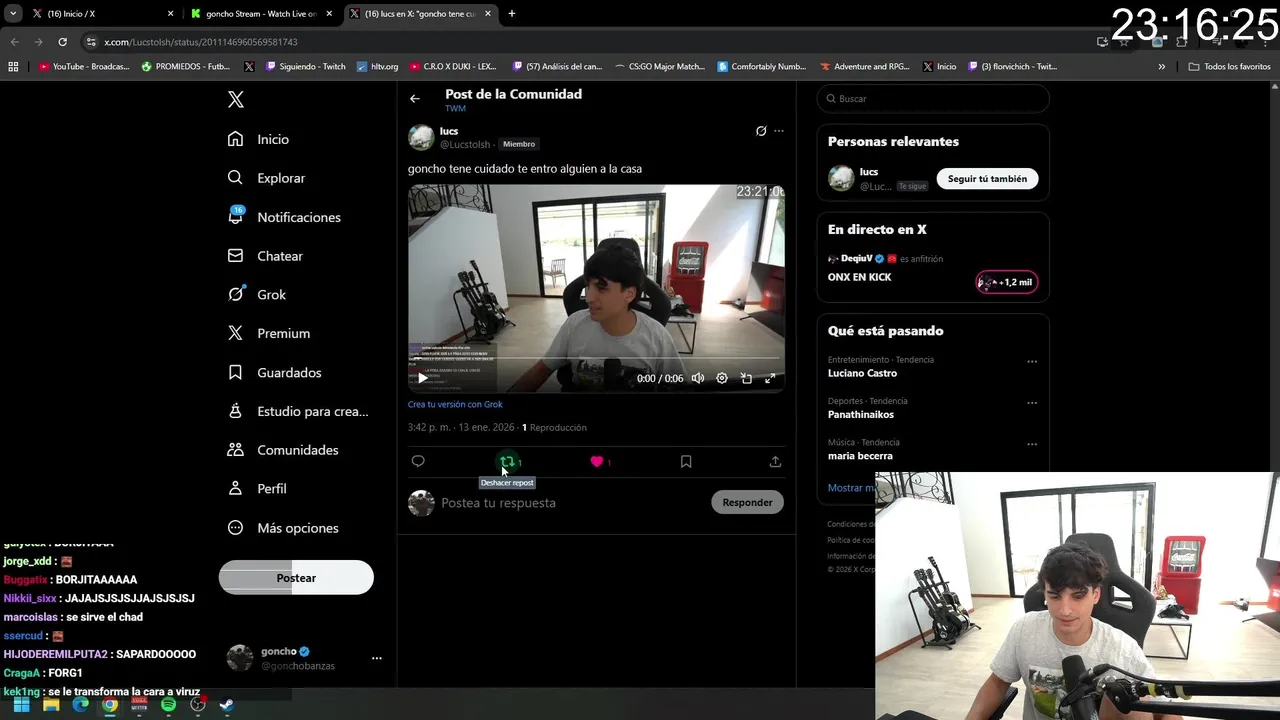
Task: Open Spotify from taskbar
Action: [x=168, y=705]
